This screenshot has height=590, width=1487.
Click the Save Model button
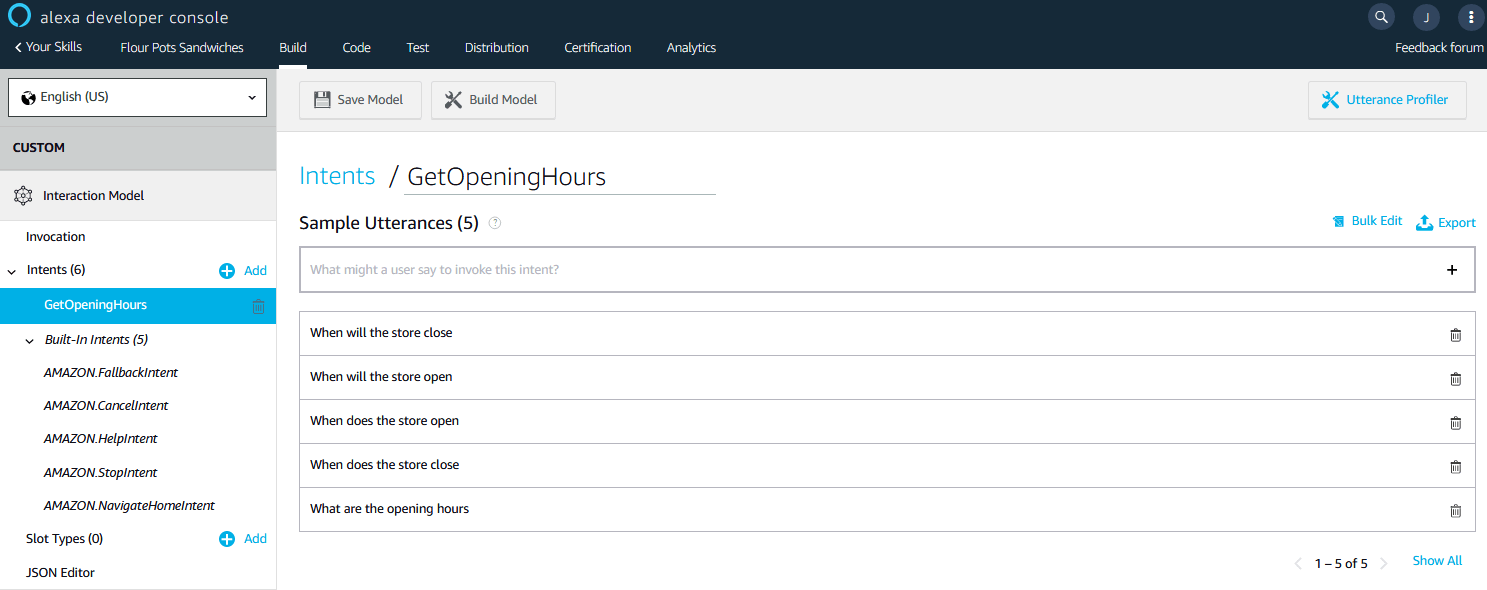(359, 100)
